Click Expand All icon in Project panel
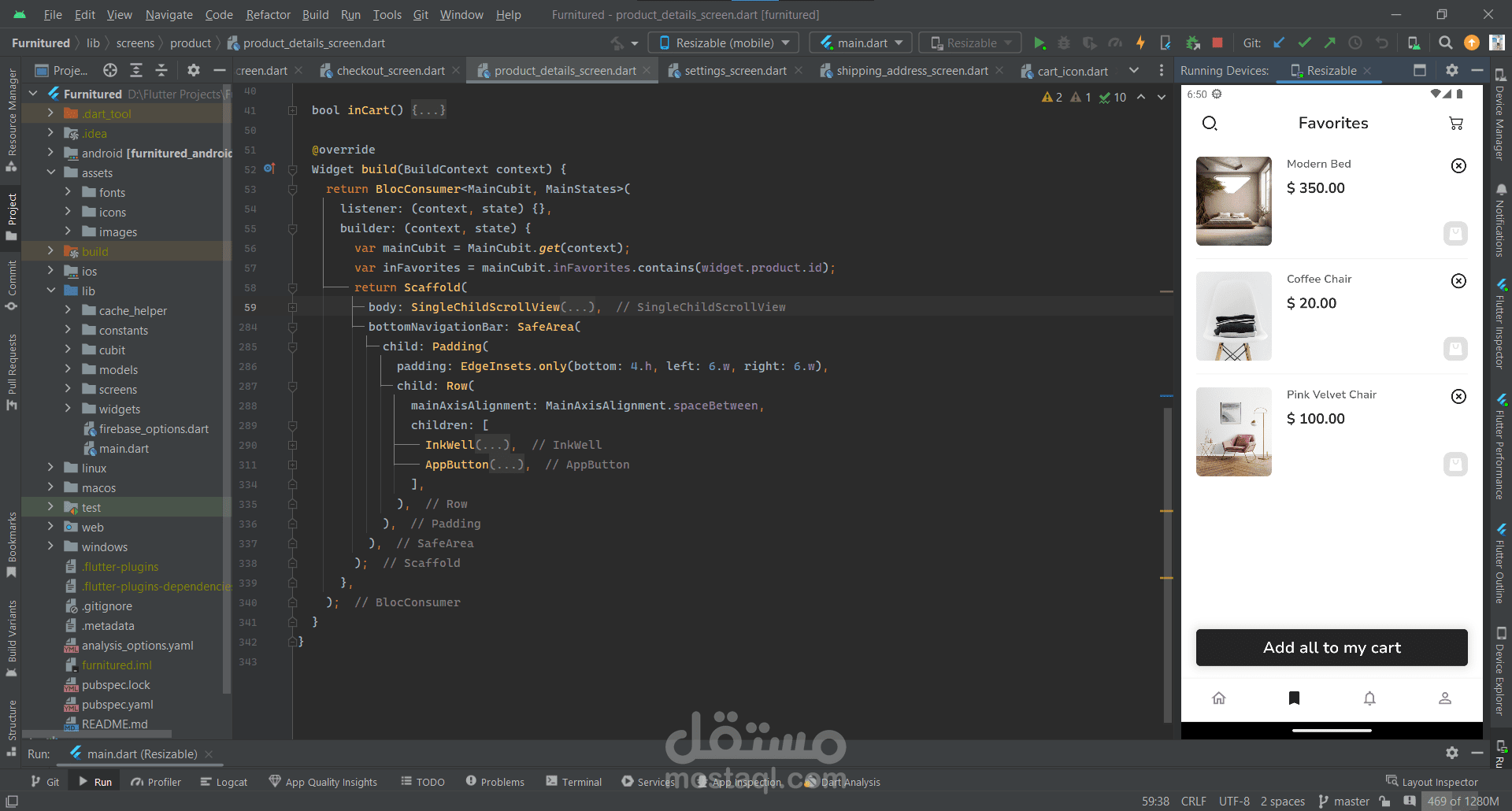 pos(136,71)
